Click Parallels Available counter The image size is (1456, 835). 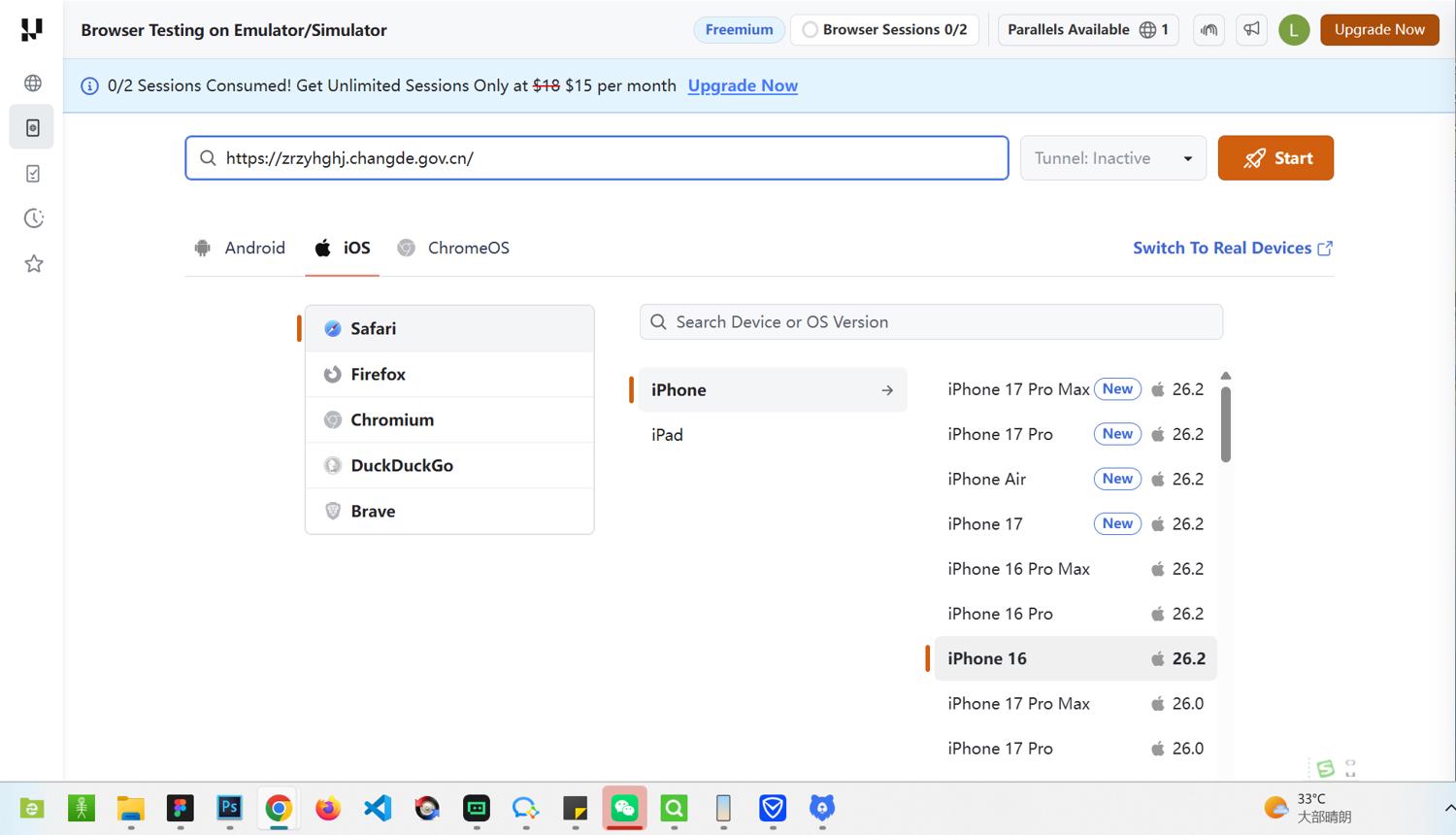[x=1087, y=30]
